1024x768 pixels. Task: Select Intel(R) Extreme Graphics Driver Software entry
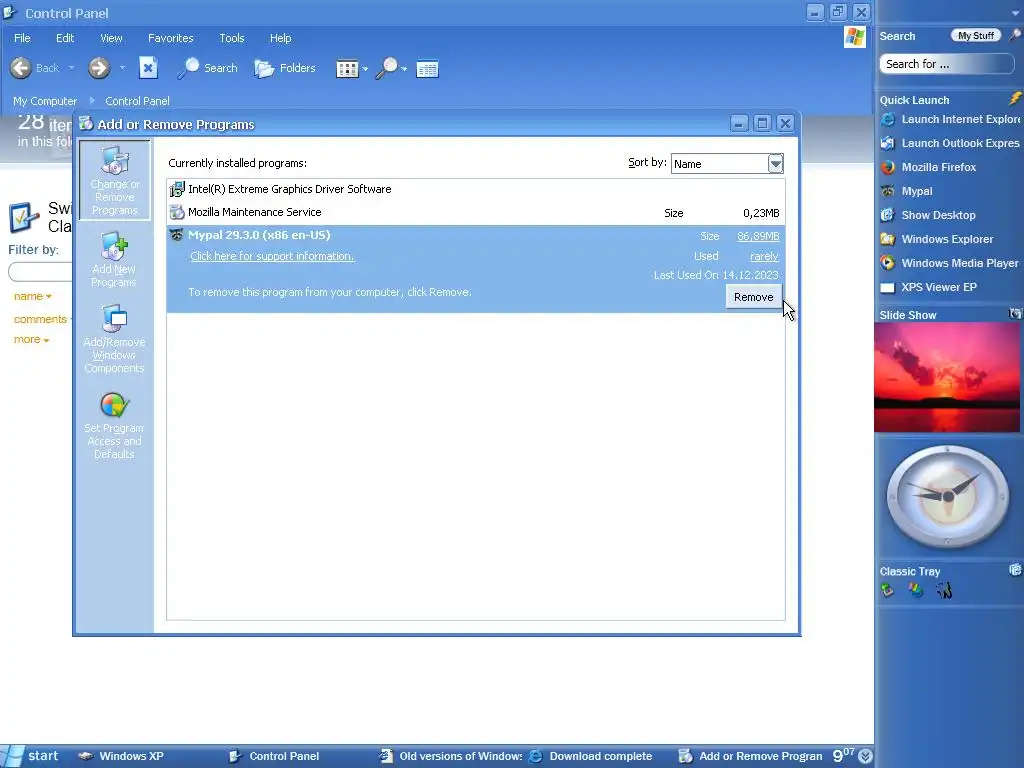pyautogui.click(x=475, y=189)
